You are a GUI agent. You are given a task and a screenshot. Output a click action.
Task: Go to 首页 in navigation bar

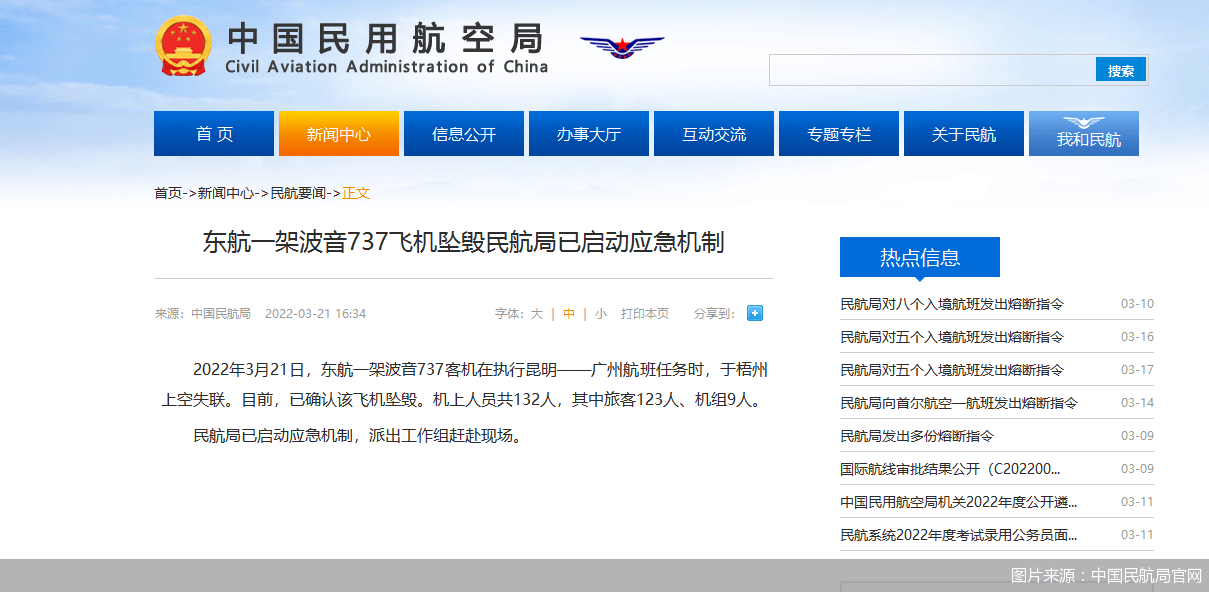tap(214, 134)
